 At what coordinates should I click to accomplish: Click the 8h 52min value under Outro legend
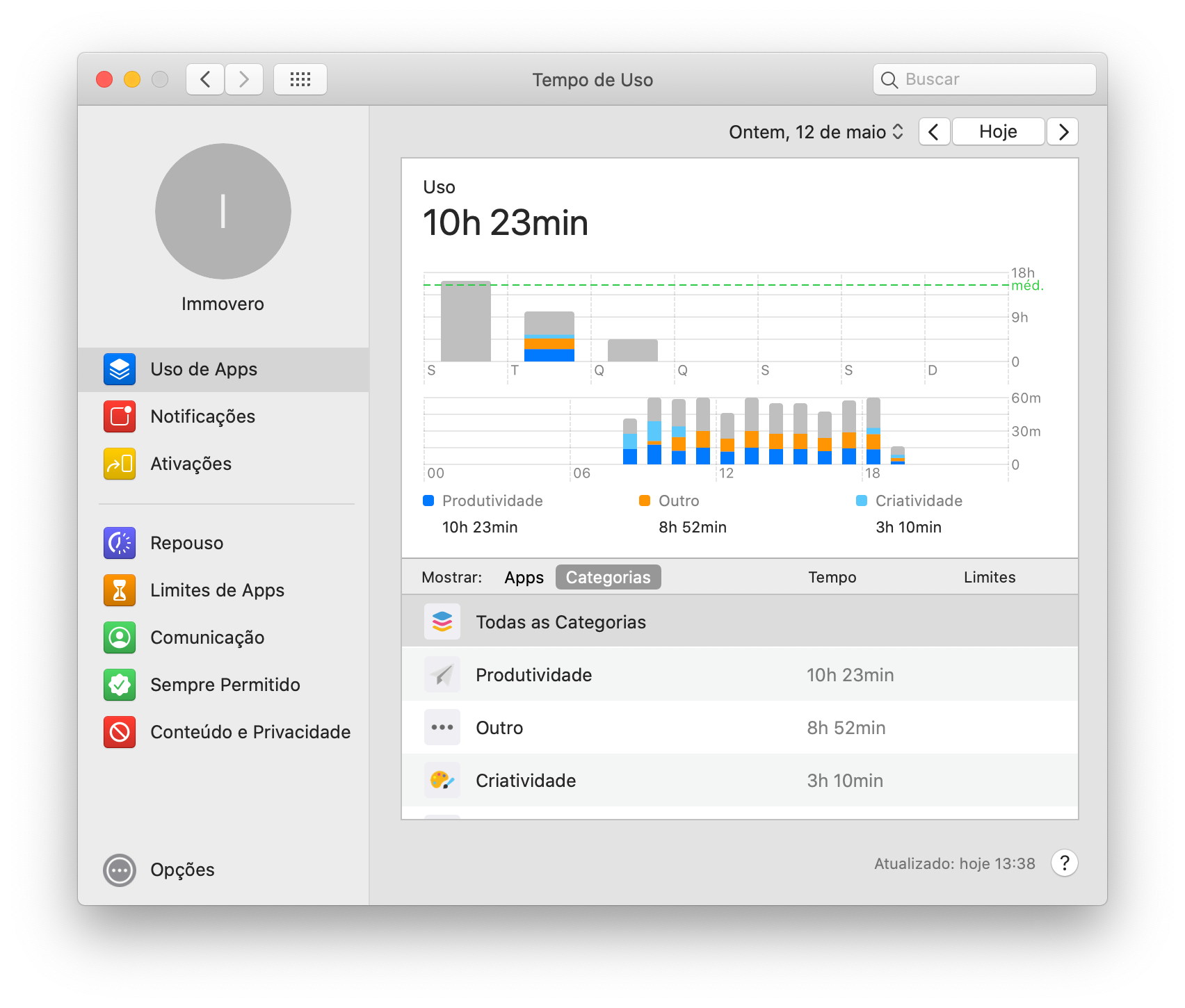[x=693, y=527]
